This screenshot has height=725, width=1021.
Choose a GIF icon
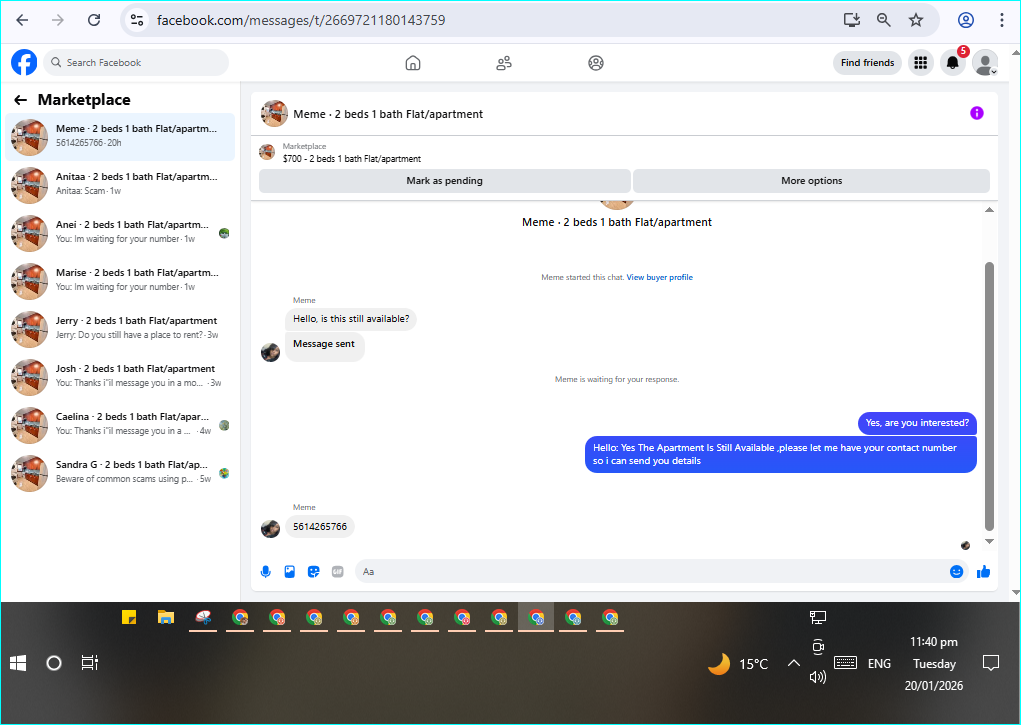337,571
